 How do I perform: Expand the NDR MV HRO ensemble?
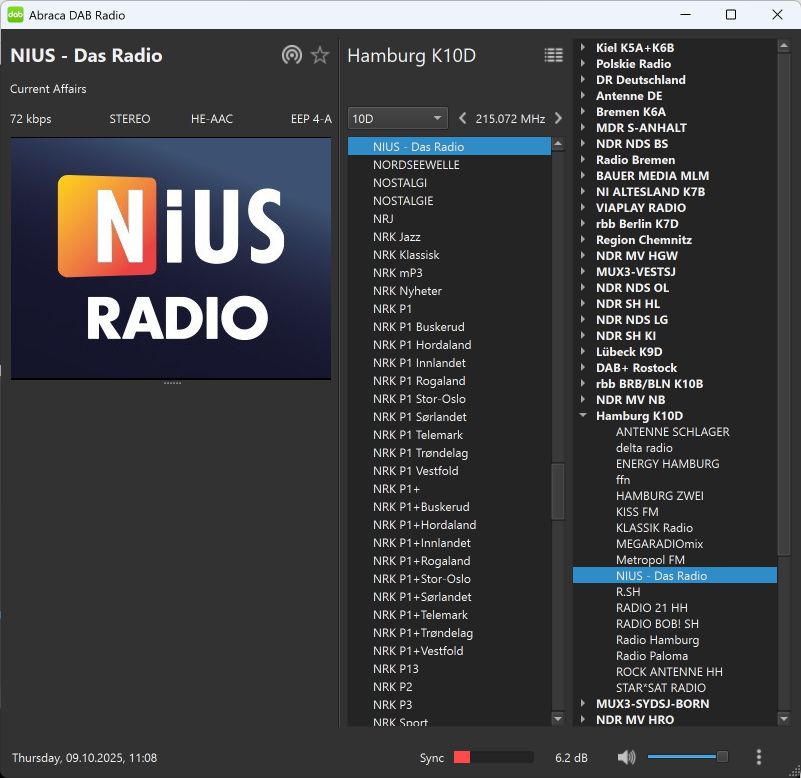[x=583, y=720]
